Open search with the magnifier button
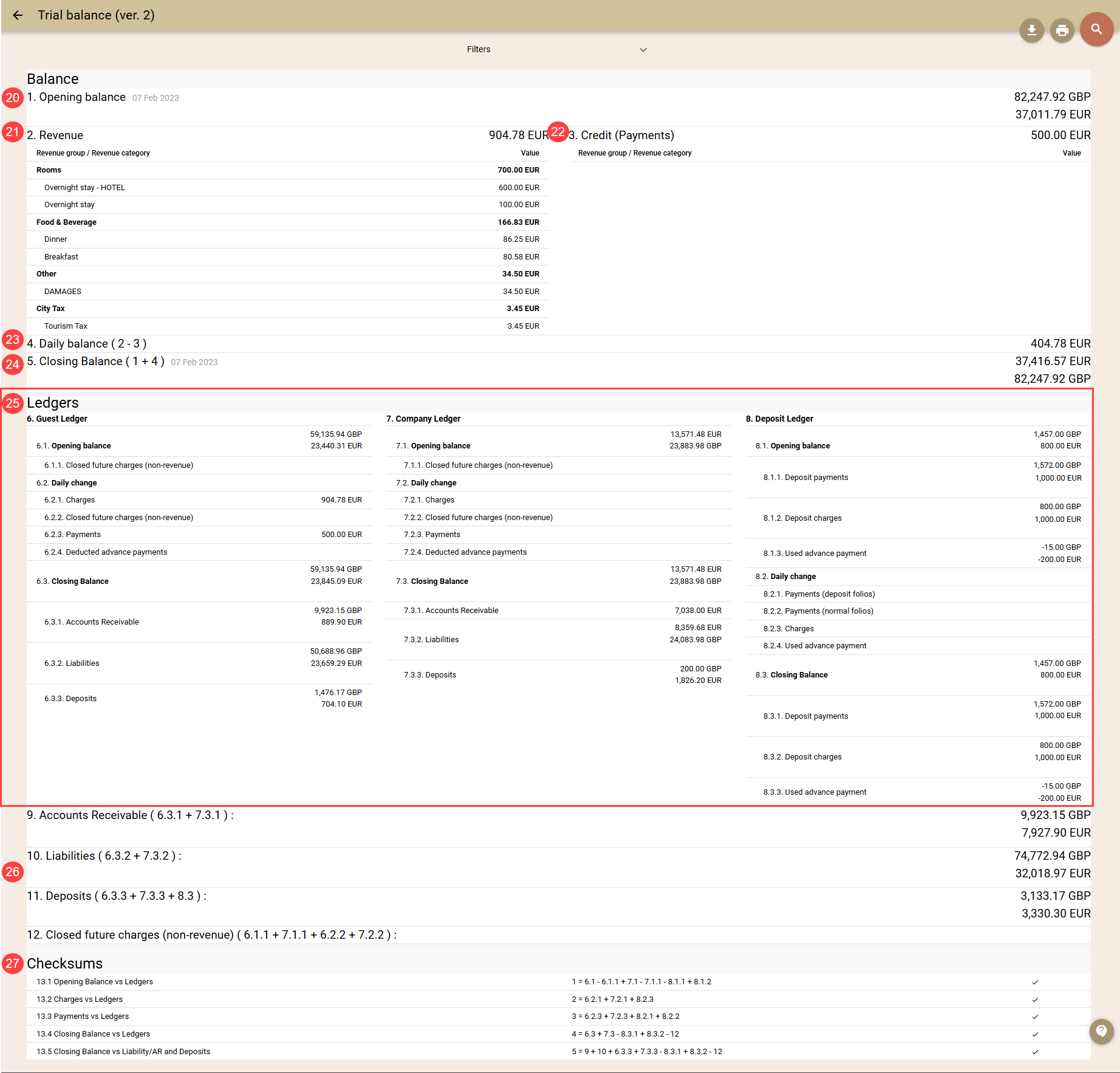Viewport: 1120px width, 1073px height. 1096,29
